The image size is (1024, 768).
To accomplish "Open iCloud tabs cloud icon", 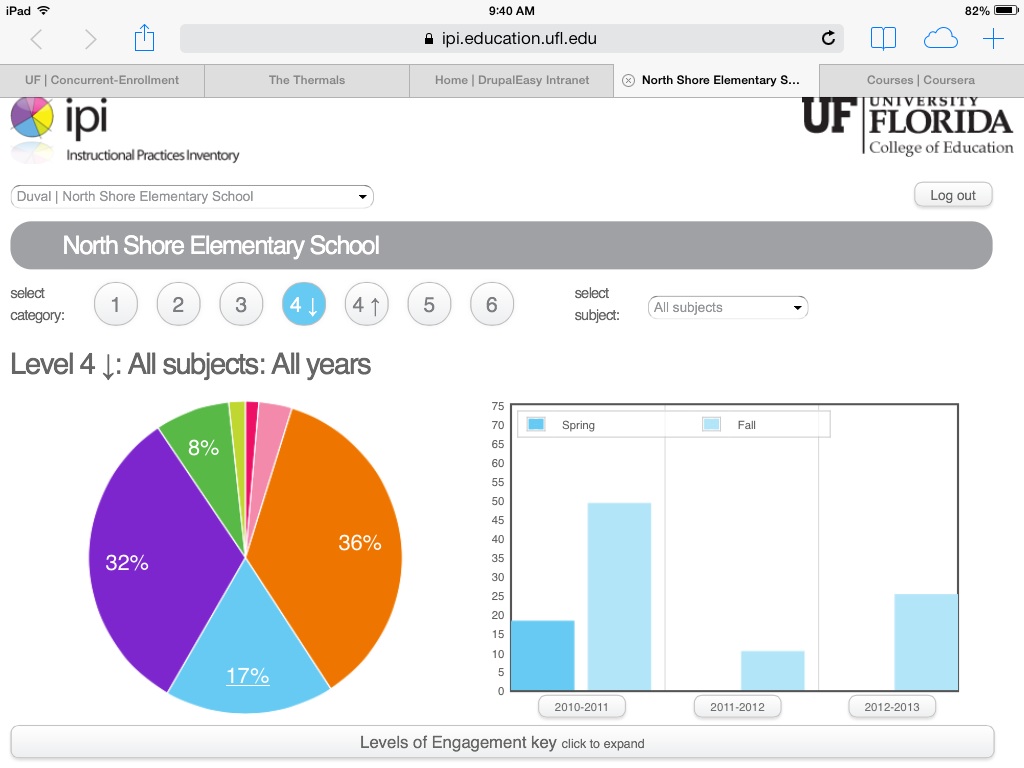I will 940,39.
